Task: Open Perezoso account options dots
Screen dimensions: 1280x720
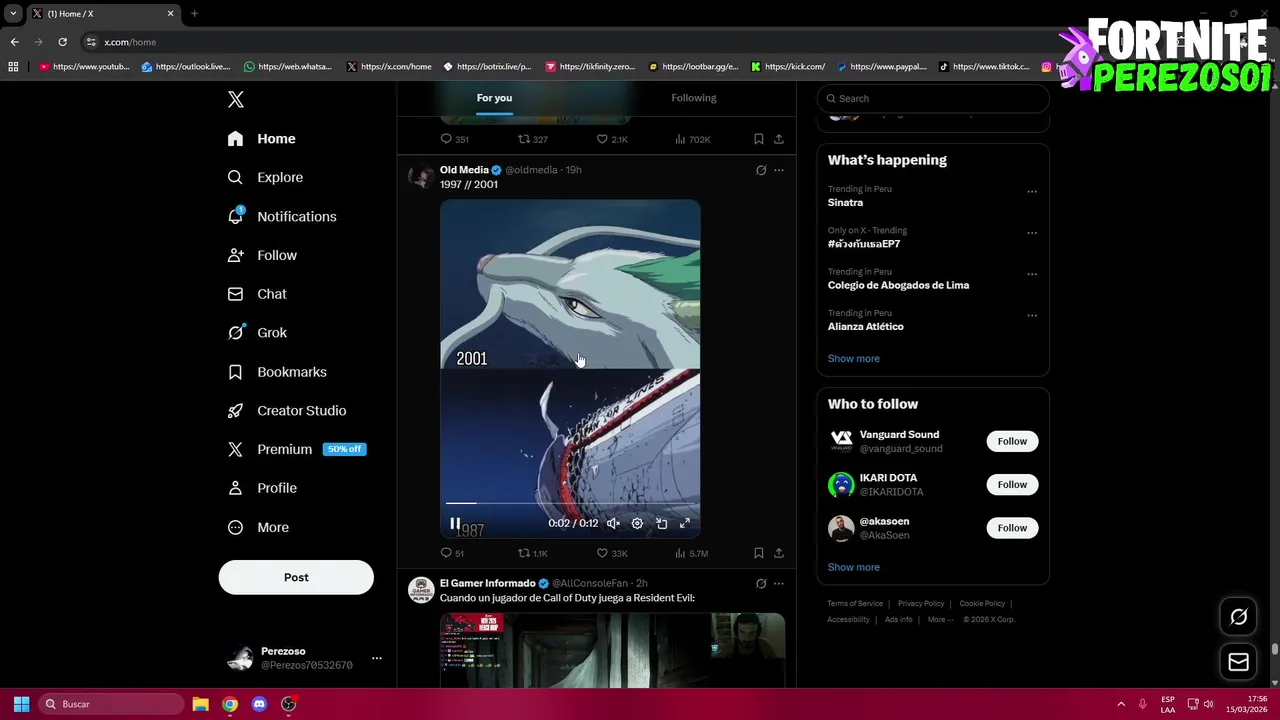Action: pyautogui.click(x=377, y=658)
